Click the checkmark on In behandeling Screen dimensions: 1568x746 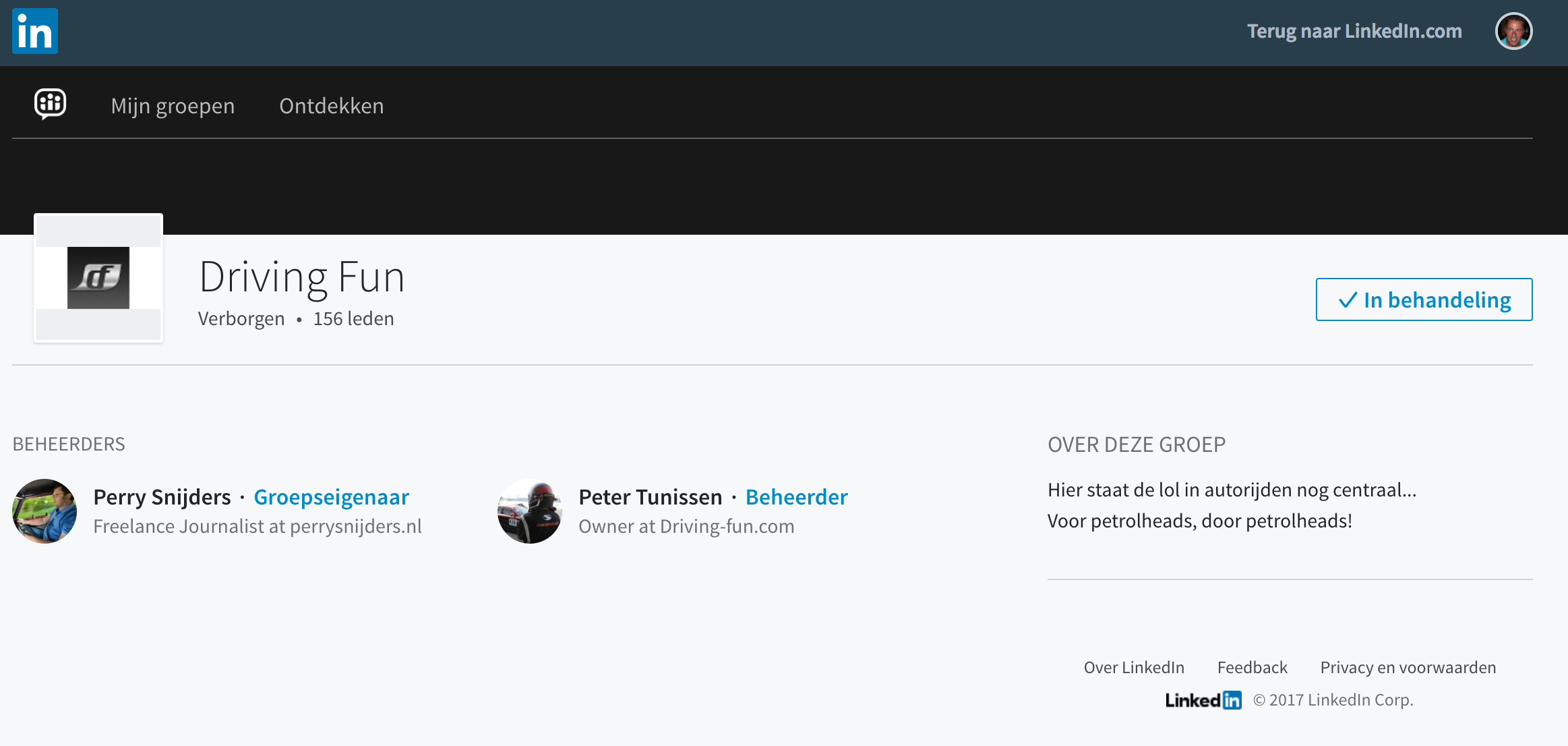pyautogui.click(x=1348, y=300)
